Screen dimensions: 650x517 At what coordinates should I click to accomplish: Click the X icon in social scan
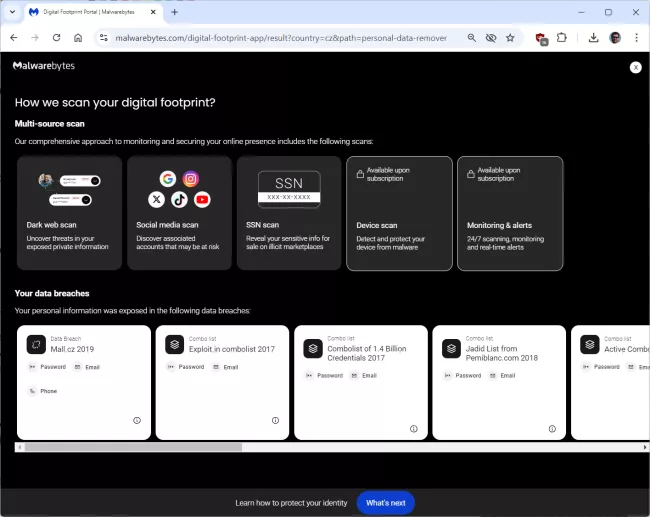(156, 199)
